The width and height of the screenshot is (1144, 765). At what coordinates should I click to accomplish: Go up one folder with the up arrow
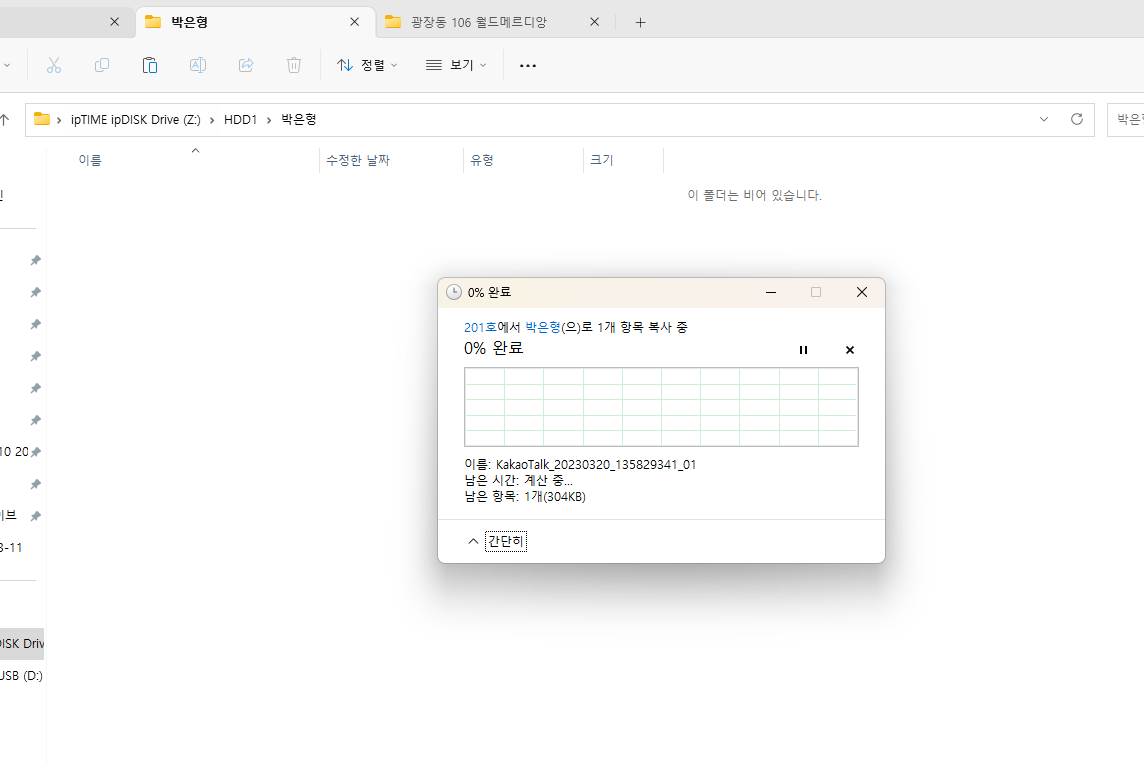pos(5,120)
